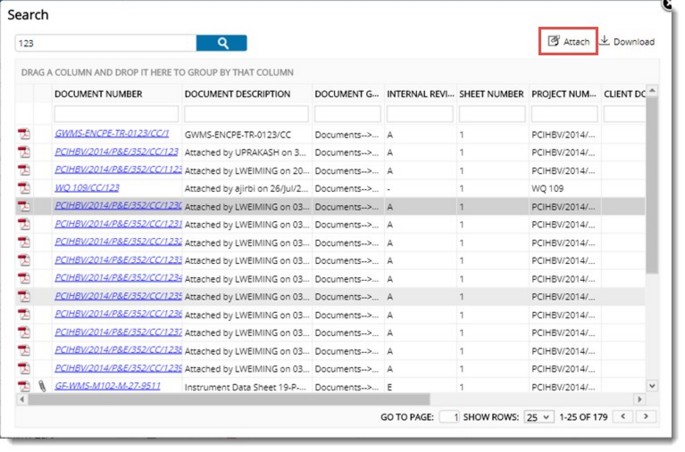Click the magnifier search button
Screen dimensions: 685x452
pyautogui.click(x=221, y=43)
